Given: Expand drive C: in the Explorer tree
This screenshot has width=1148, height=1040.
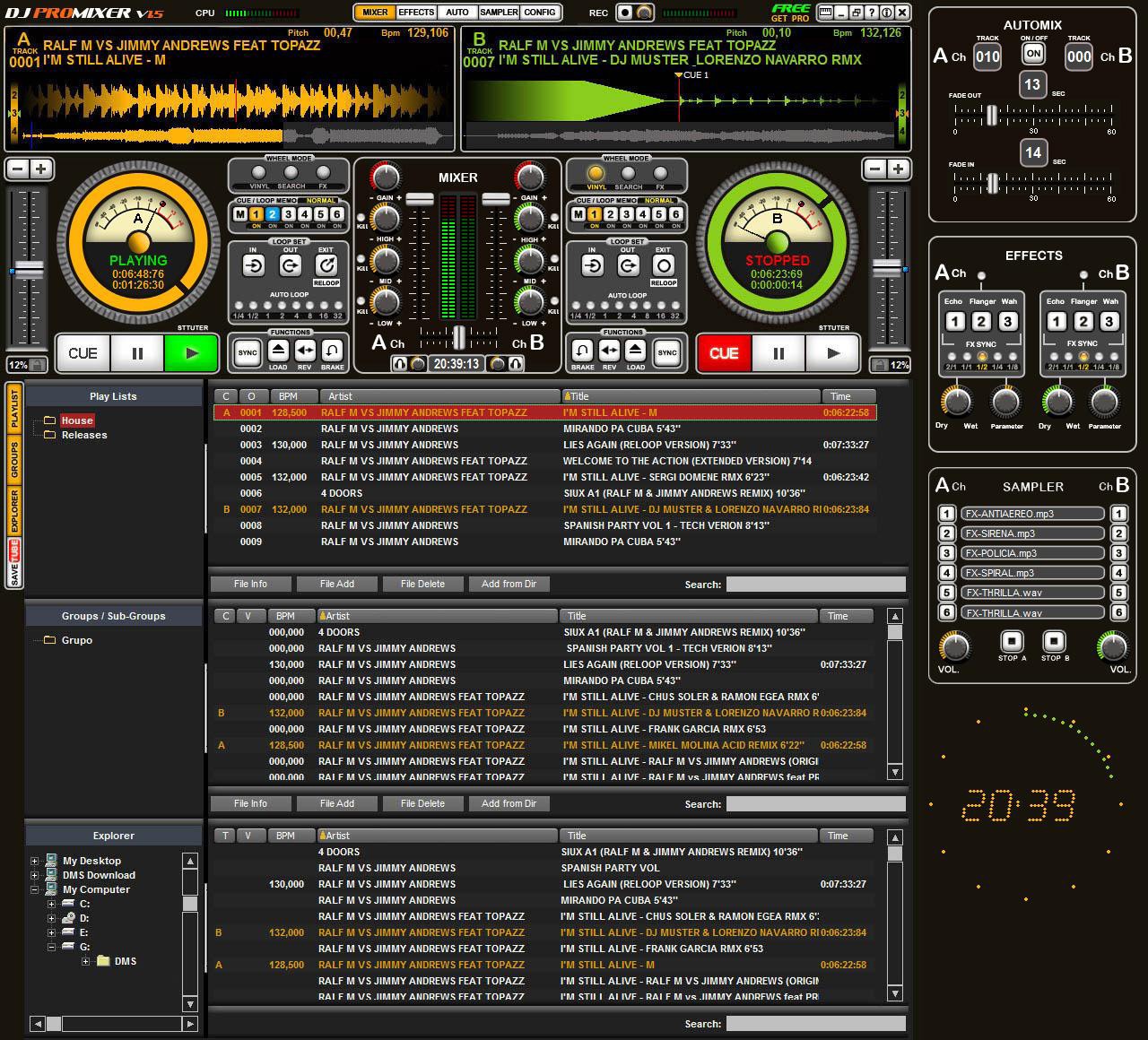Looking at the screenshot, I should pos(49,903).
